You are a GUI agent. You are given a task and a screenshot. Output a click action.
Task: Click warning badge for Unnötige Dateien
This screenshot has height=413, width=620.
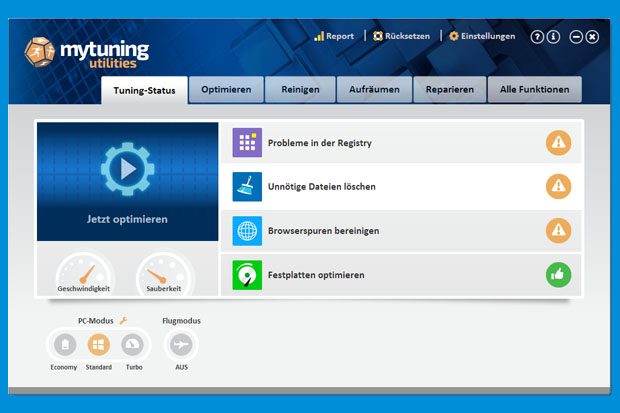point(558,186)
